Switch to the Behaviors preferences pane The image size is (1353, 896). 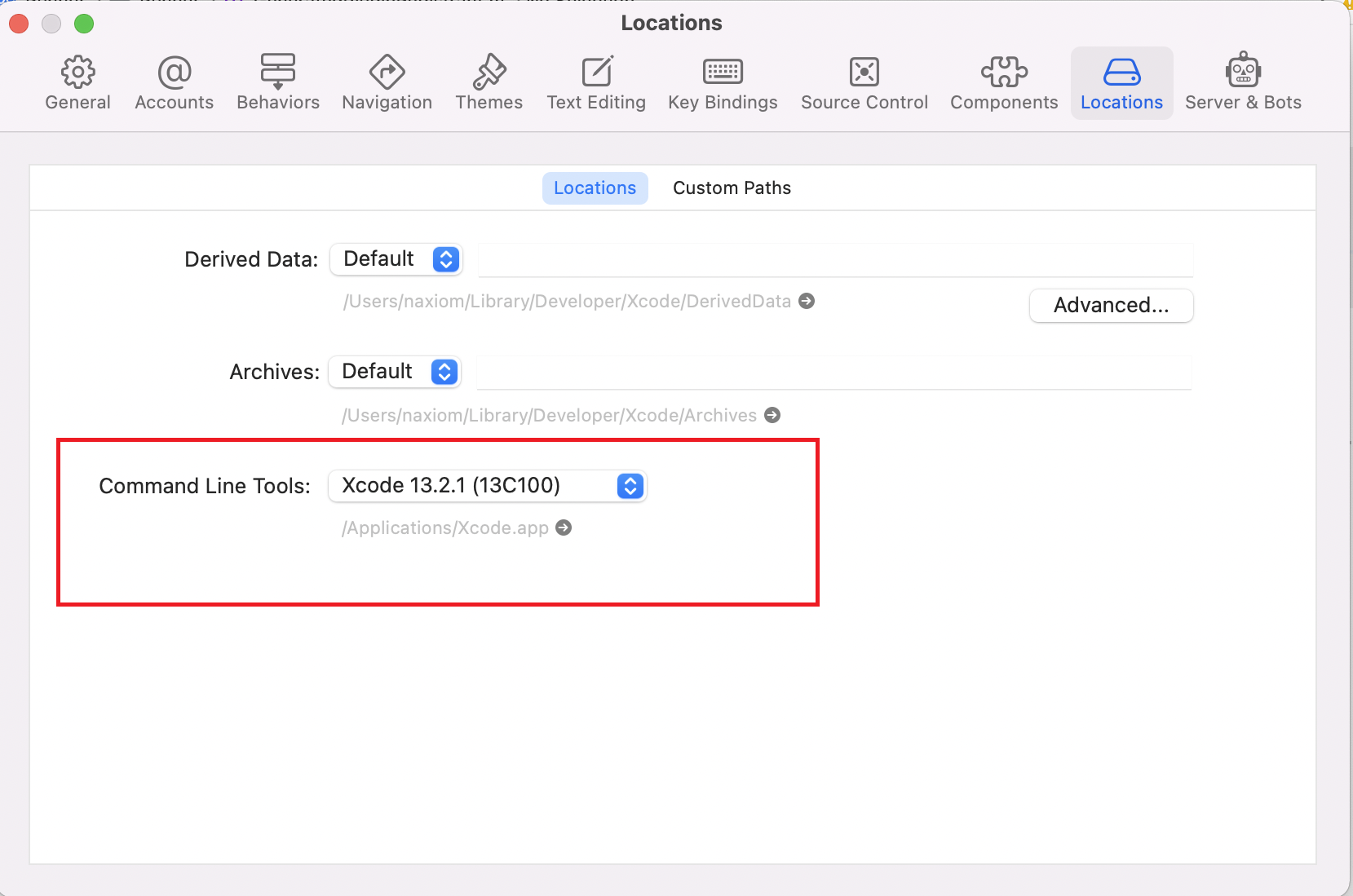[278, 83]
